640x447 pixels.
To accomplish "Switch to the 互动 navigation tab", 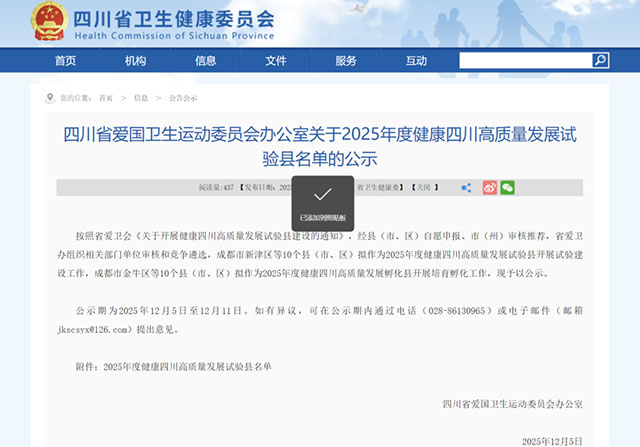I will point(416,61).
